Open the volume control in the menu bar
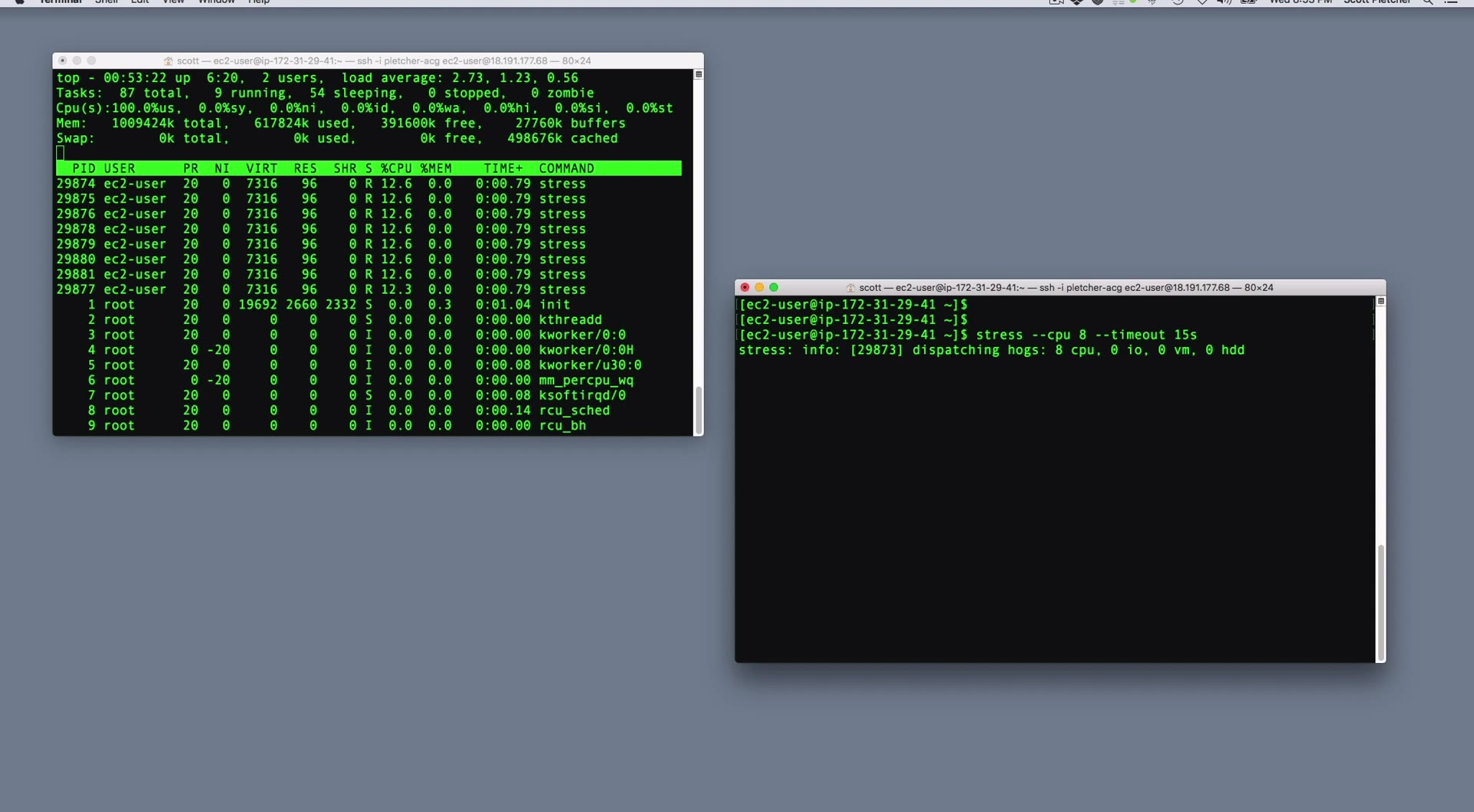The height and width of the screenshot is (812, 1474). pos(1224,2)
